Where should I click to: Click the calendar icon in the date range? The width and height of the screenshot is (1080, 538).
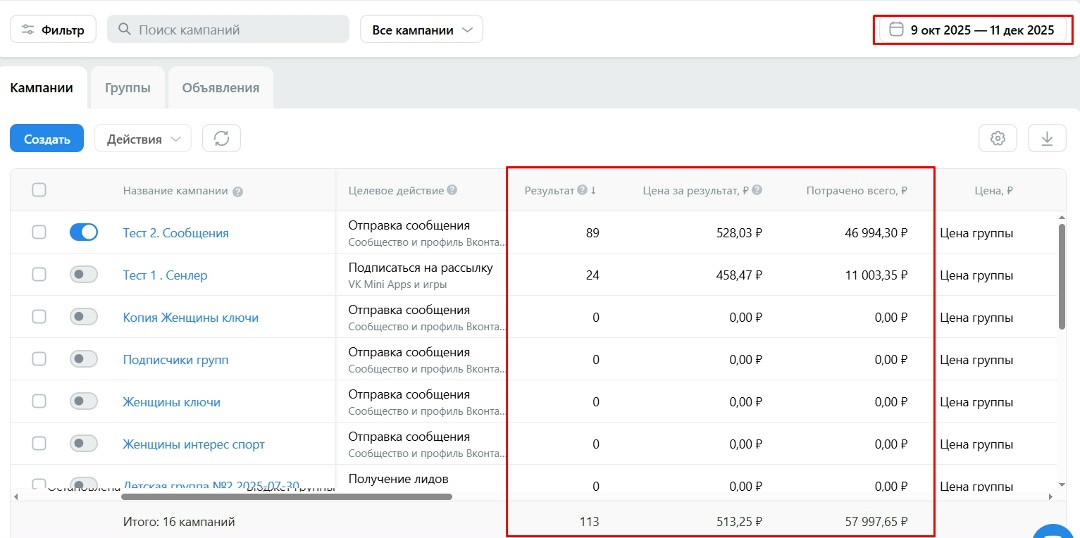click(x=896, y=30)
